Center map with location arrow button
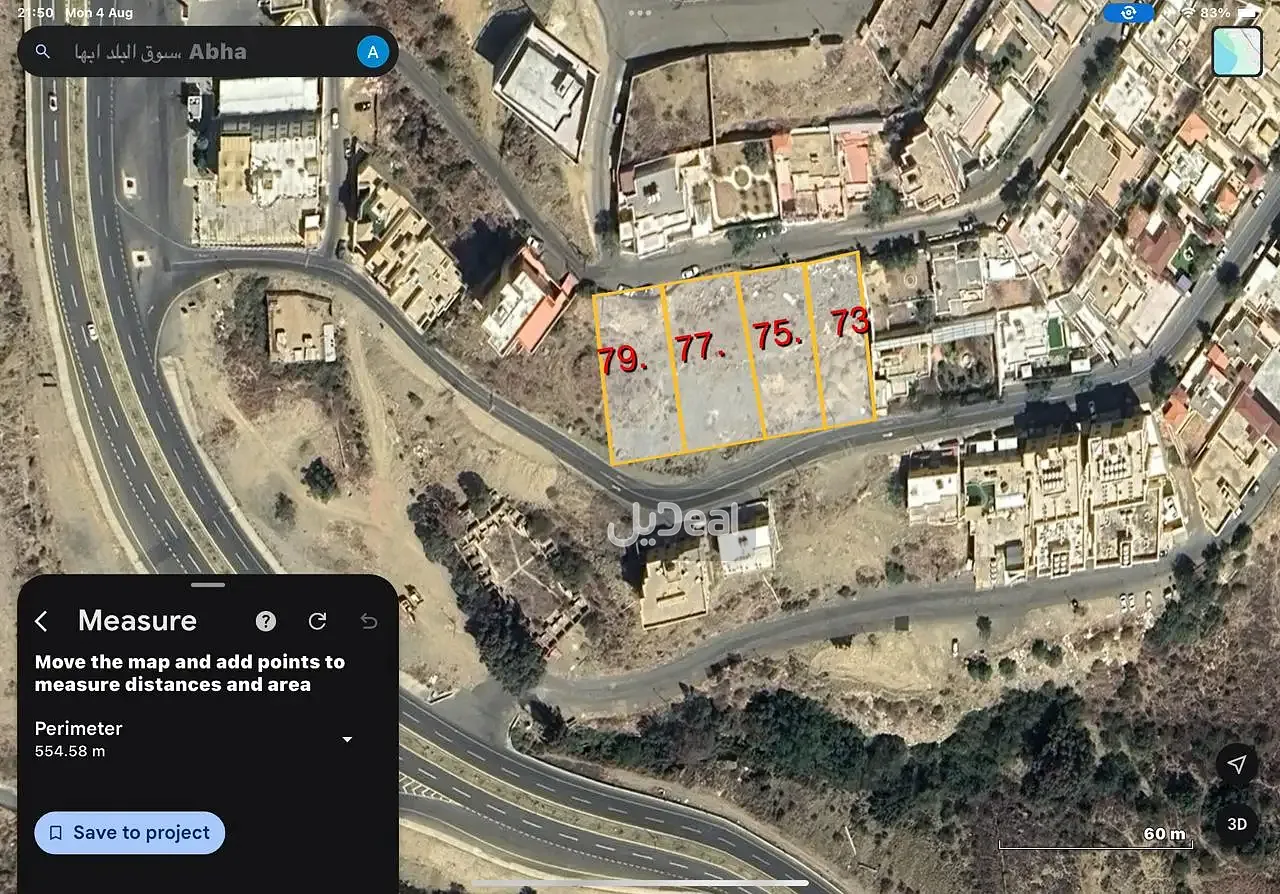1280x894 pixels. 1237,764
